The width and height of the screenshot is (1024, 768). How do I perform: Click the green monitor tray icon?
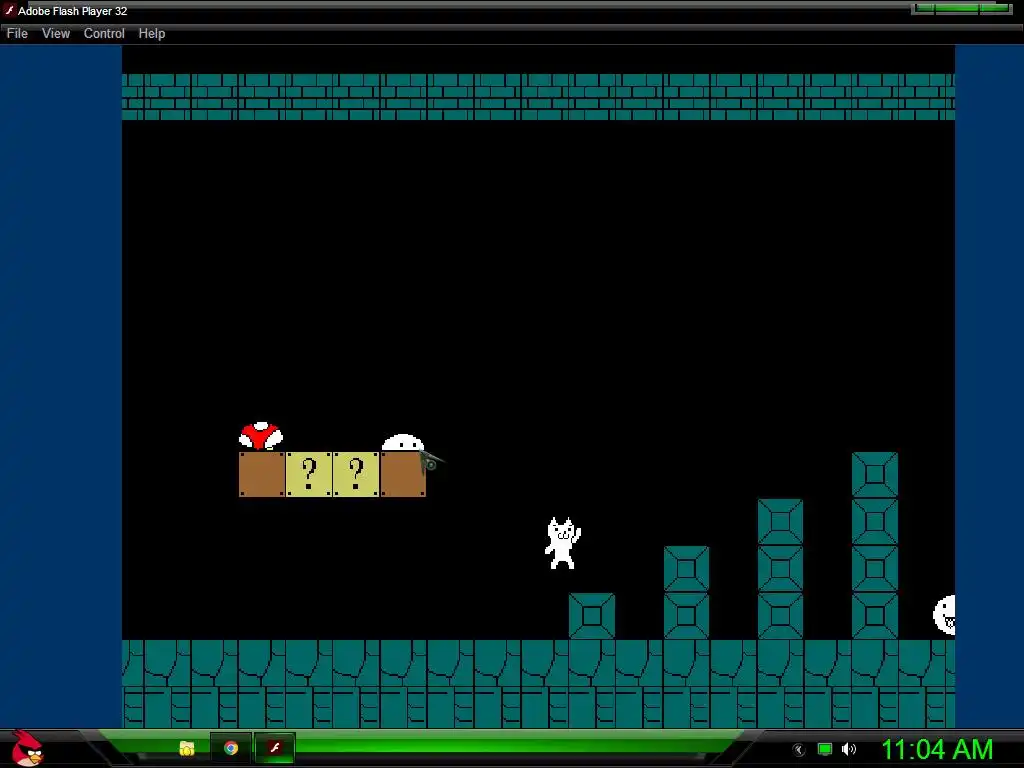click(825, 749)
